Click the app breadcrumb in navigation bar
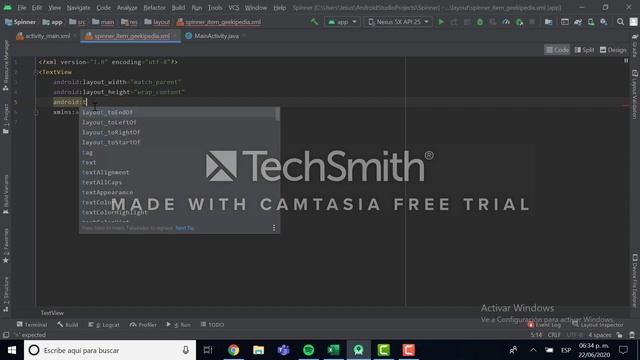The height and width of the screenshot is (360, 640). coord(53,22)
